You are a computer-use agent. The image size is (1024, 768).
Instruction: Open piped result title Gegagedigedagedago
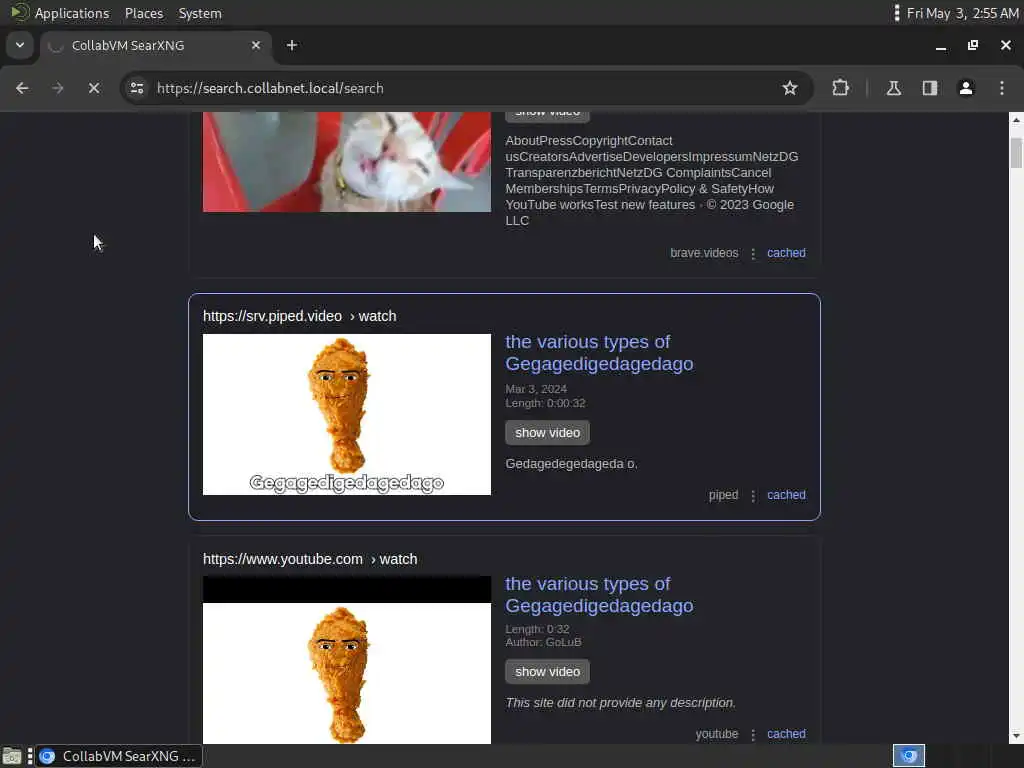[x=599, y=353]
